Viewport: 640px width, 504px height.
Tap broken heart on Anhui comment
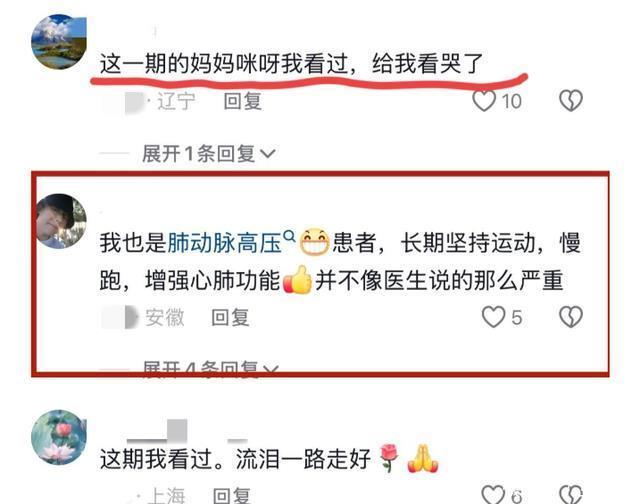pyautogui.click(x=570, y=317)
